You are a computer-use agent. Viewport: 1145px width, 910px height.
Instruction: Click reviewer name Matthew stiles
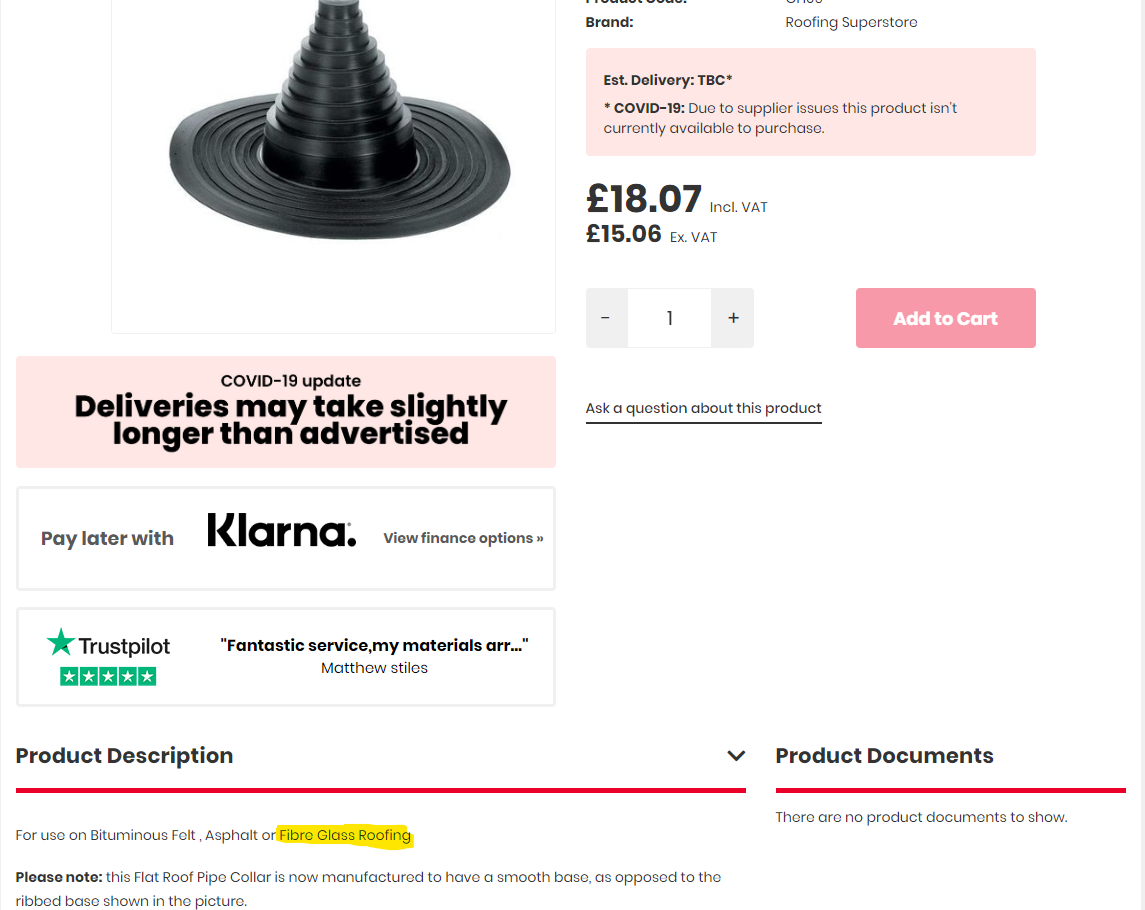374,668
